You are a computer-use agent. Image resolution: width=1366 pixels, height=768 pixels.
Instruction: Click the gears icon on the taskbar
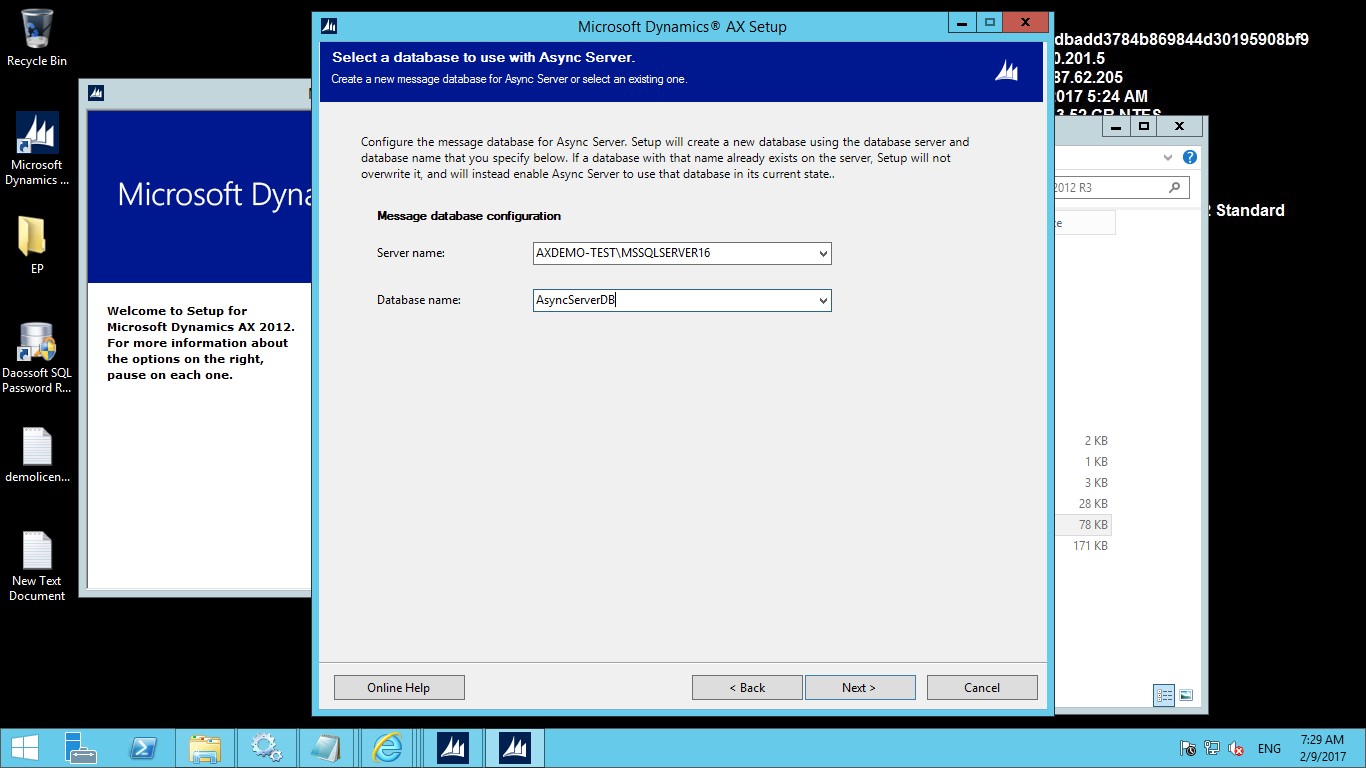click(x=266, y=748)
